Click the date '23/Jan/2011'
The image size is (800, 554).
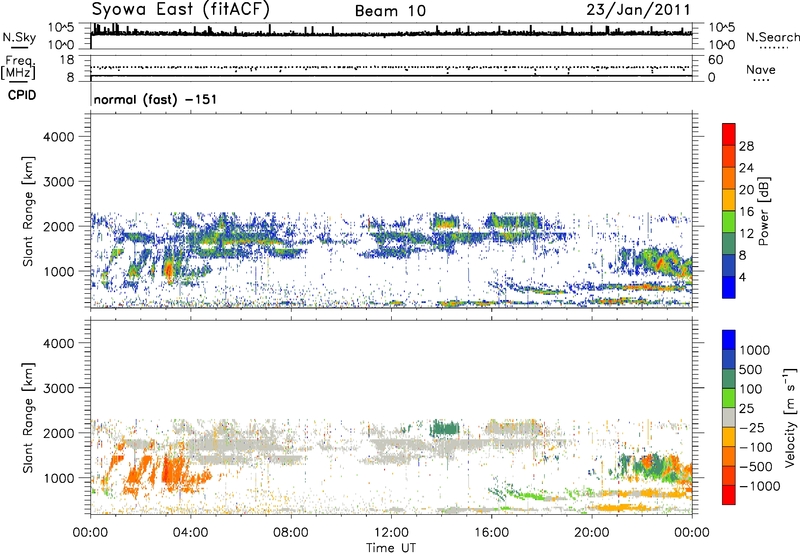coord(638,10)
